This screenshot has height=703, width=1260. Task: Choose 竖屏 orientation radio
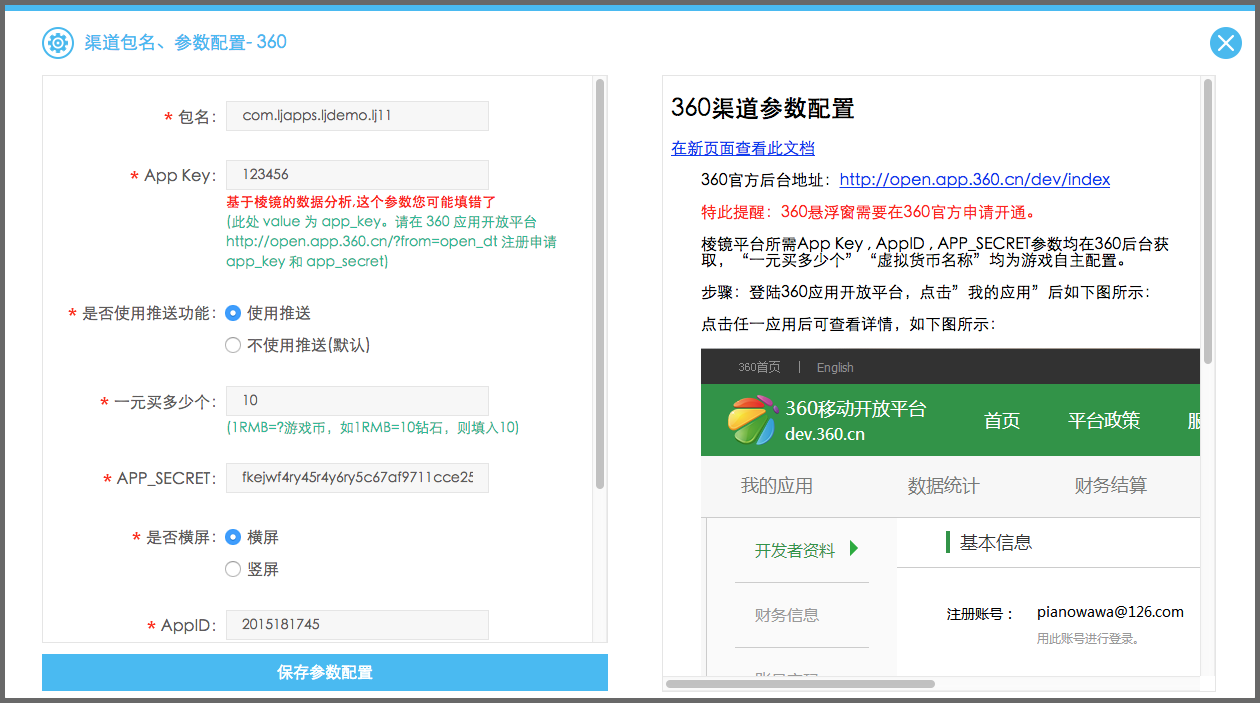[x=233, y=569]
